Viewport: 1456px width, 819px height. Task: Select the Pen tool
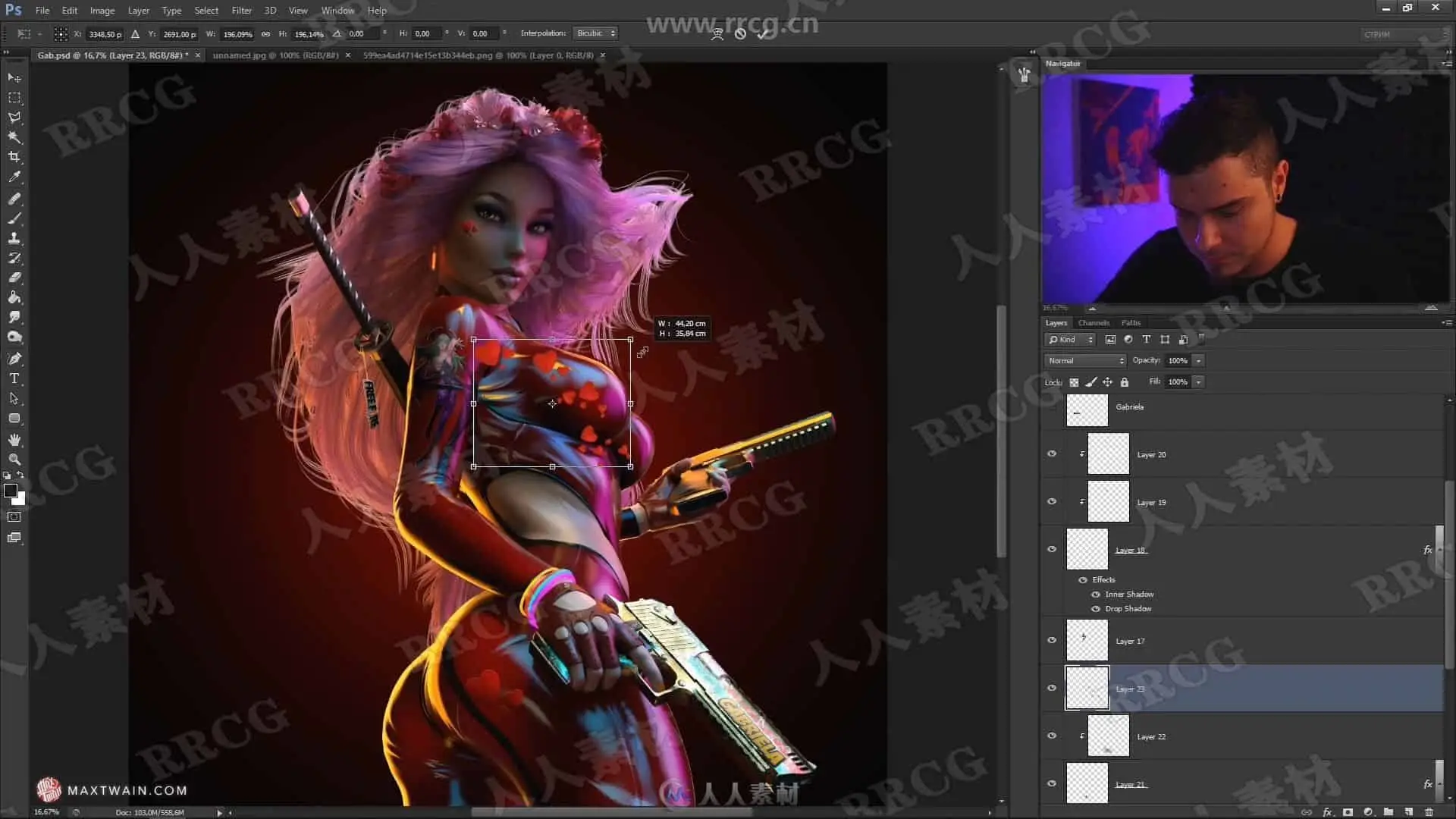[14, 359]
